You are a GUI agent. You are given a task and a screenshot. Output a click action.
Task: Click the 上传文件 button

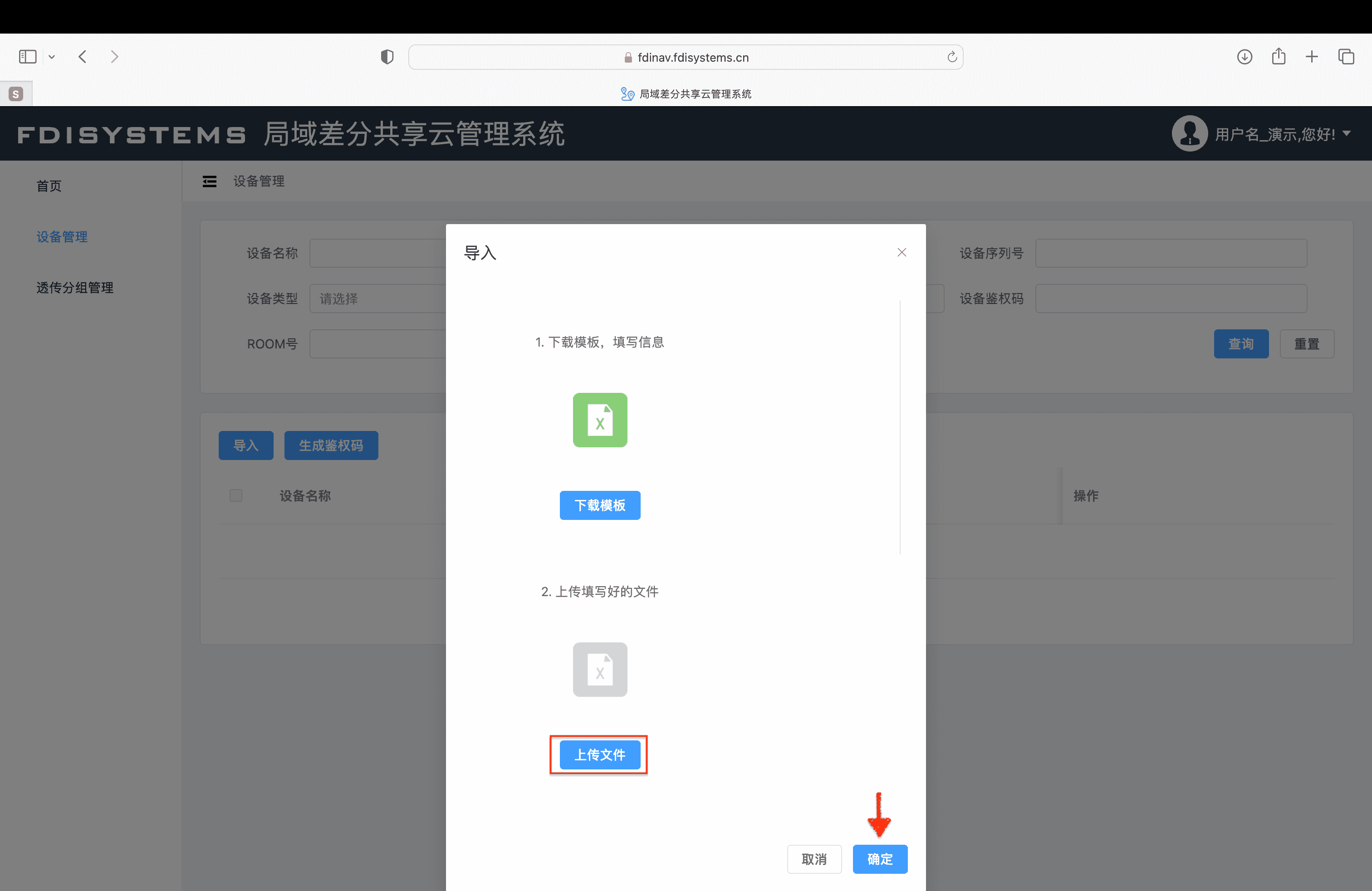coord(599,754)
